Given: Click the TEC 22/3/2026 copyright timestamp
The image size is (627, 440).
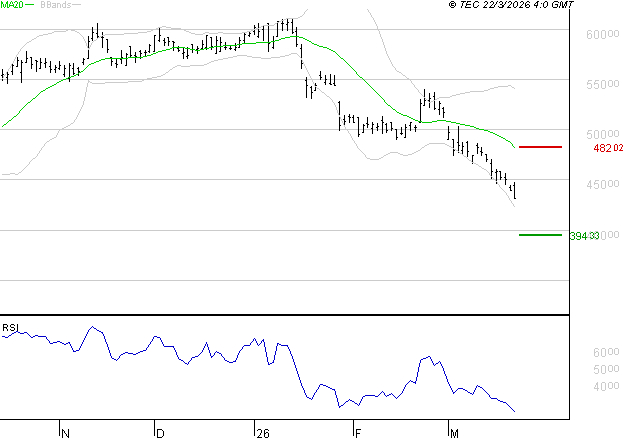Looking at the screenshot, I should coord(511,5).
